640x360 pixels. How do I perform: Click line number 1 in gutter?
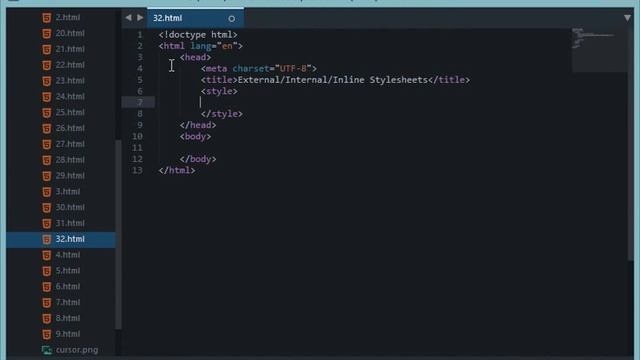pos(140,35)
